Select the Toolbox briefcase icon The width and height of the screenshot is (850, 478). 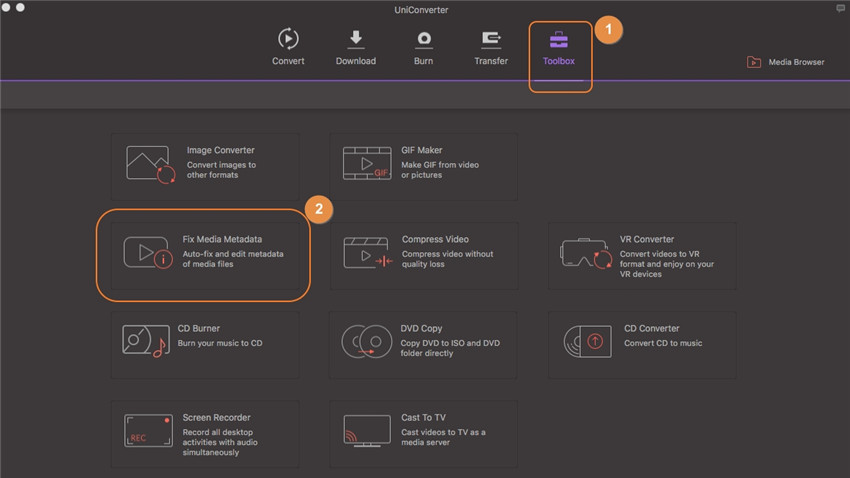click(x=558, y=40)
